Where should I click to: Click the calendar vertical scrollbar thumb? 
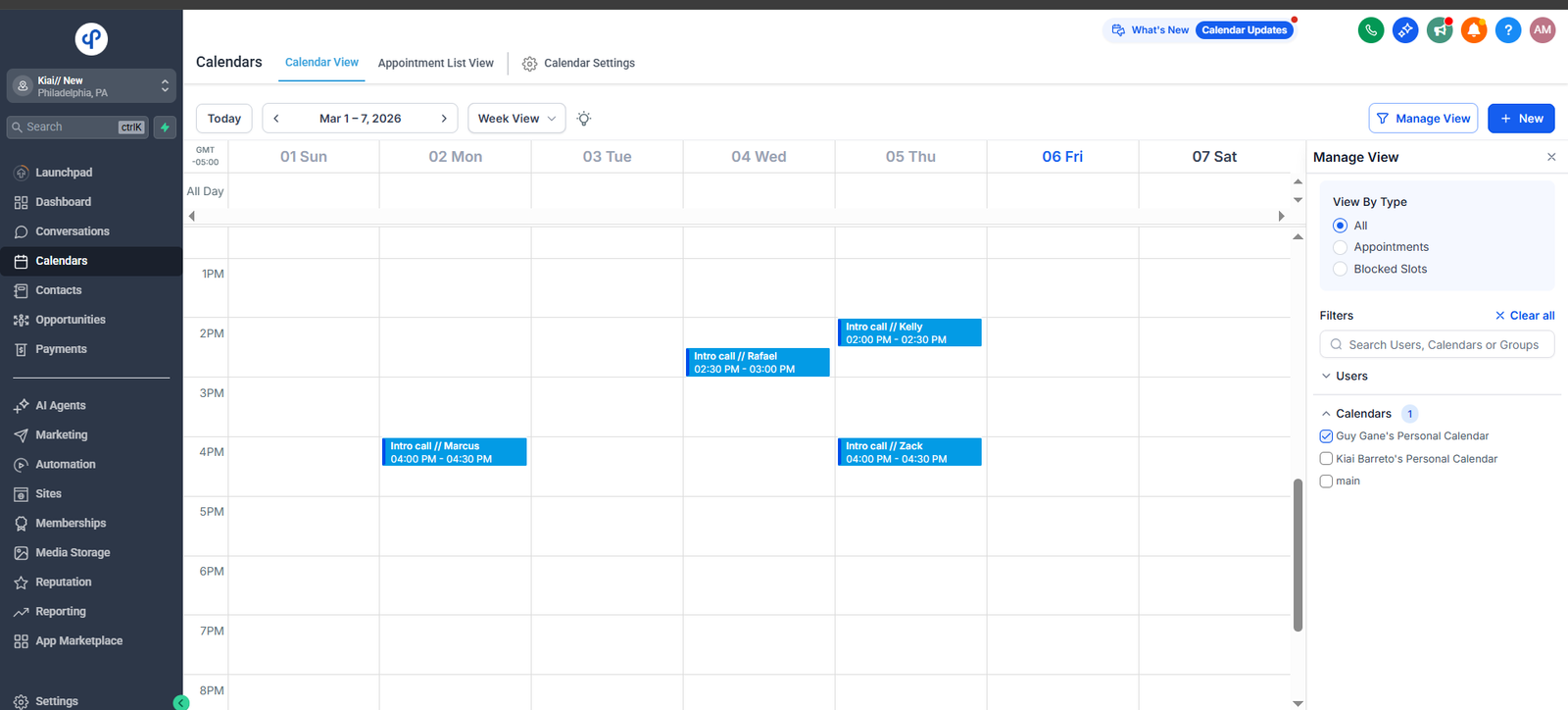click(x=1298, y=554)
